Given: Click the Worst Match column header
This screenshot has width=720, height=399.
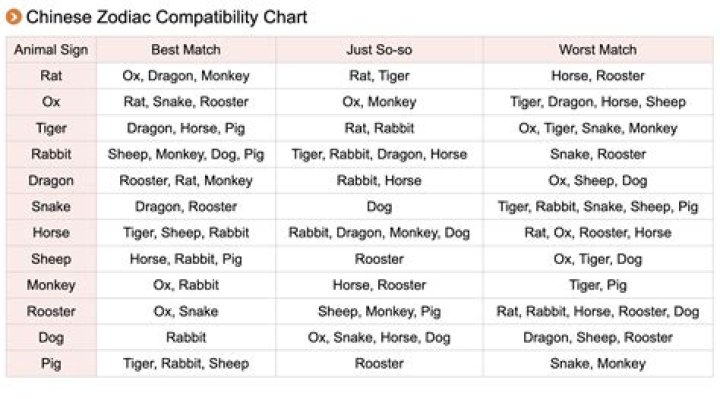Looking at the screenshot, I should pyautogui.click(x=598, y=50).
